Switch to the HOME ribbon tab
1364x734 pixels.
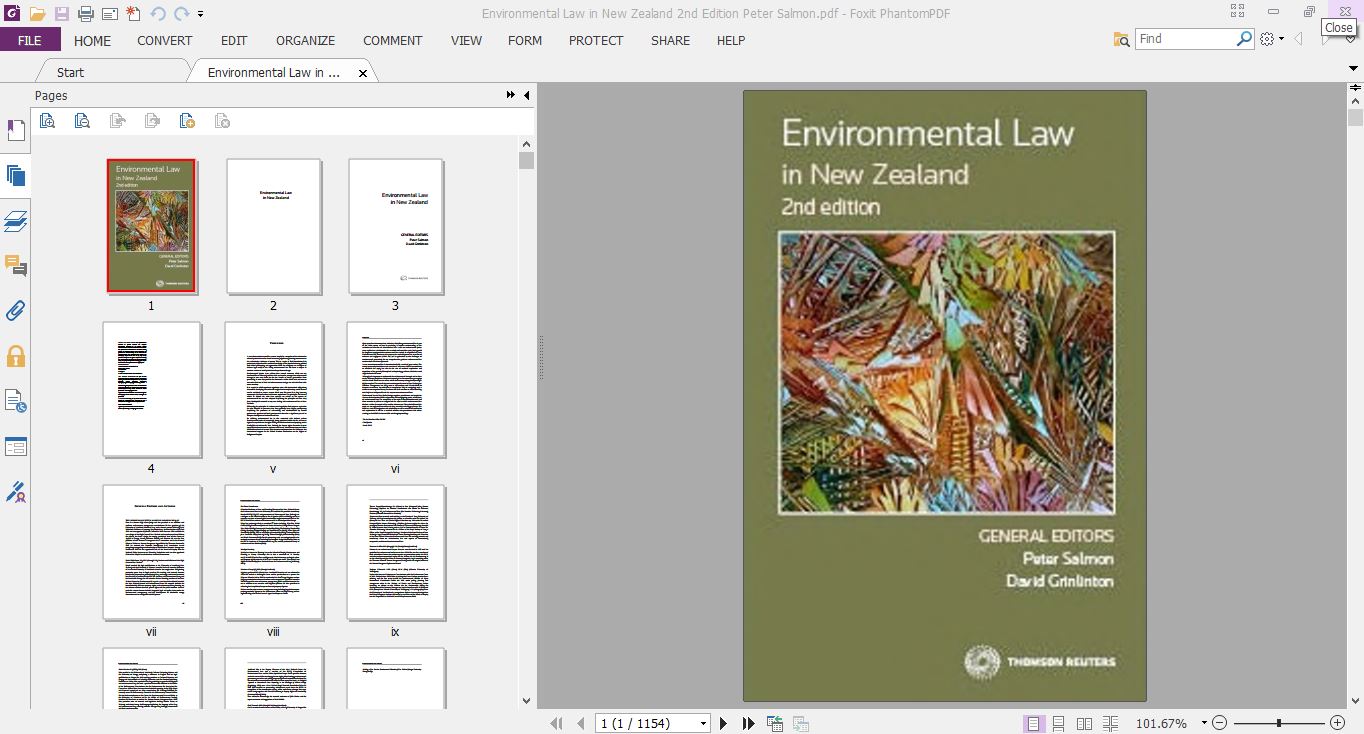92,40
